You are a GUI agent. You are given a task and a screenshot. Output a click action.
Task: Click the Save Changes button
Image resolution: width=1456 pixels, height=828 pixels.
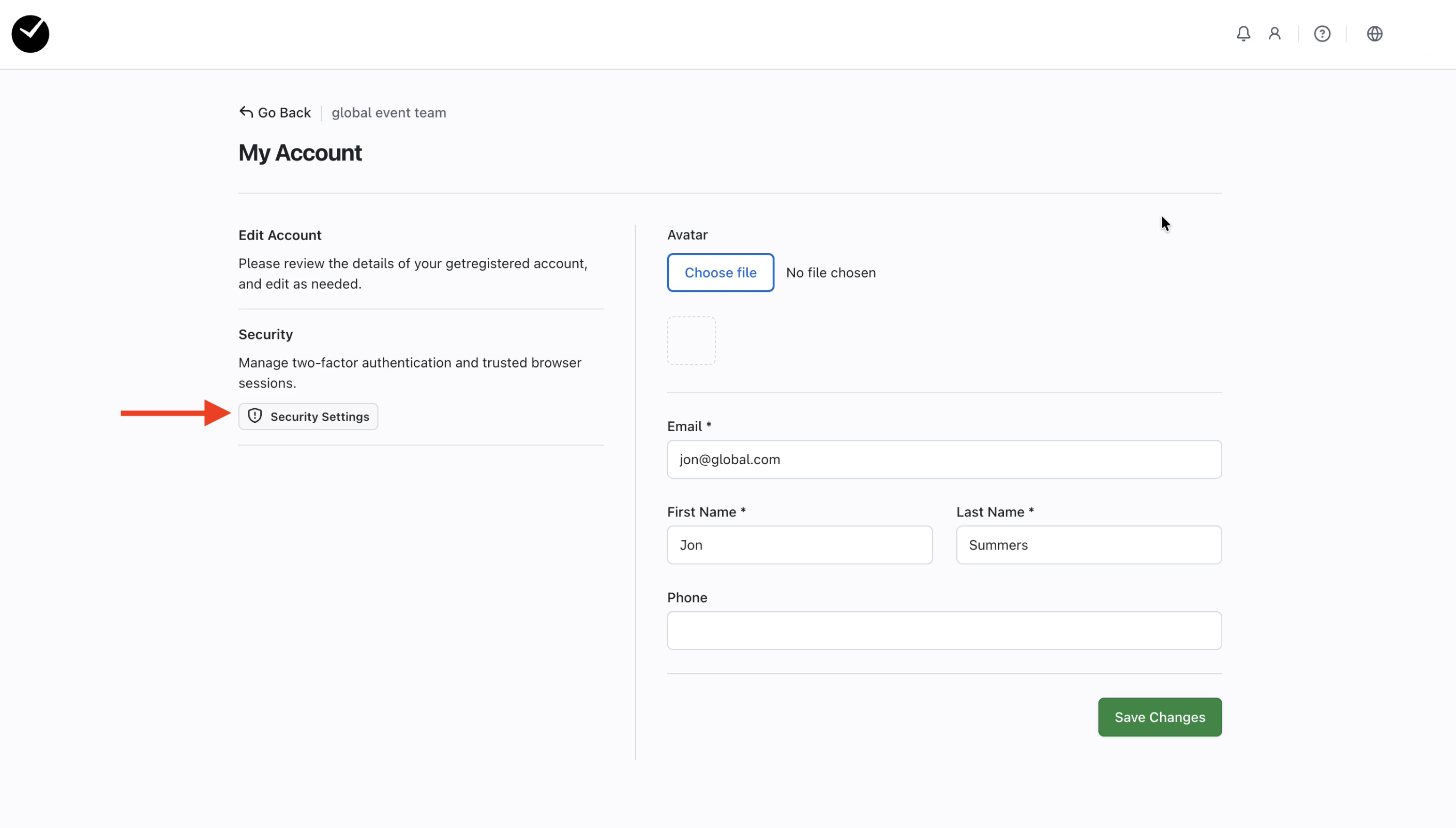click(x=1159, y=717)
